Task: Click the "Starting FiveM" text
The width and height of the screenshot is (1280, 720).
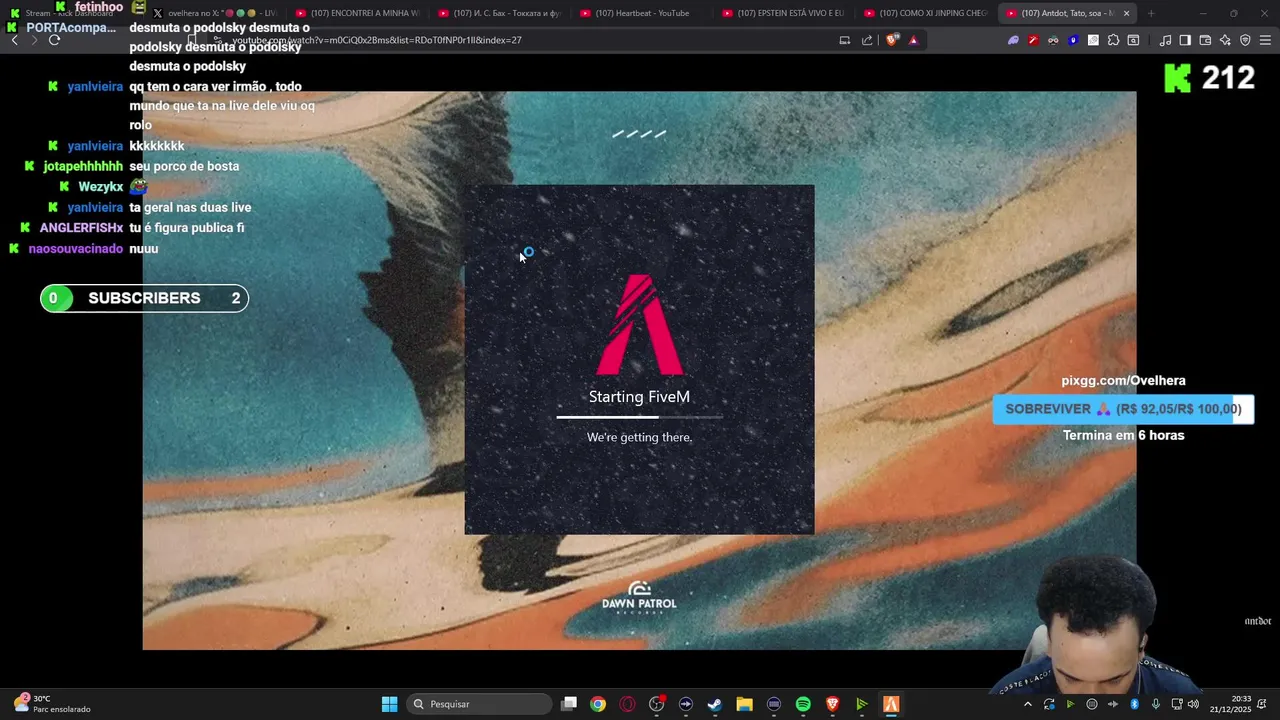Action: coord(639,397)
